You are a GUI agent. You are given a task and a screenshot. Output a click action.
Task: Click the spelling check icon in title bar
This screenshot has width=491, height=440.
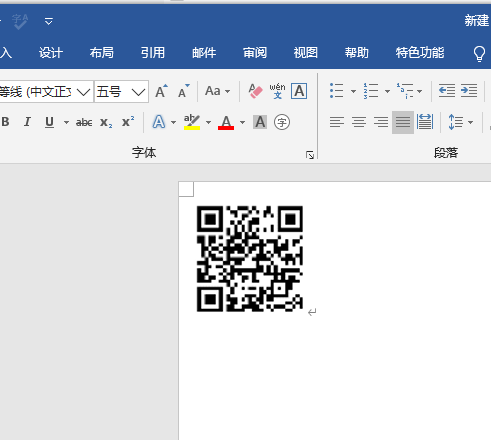tap(20, 22)
